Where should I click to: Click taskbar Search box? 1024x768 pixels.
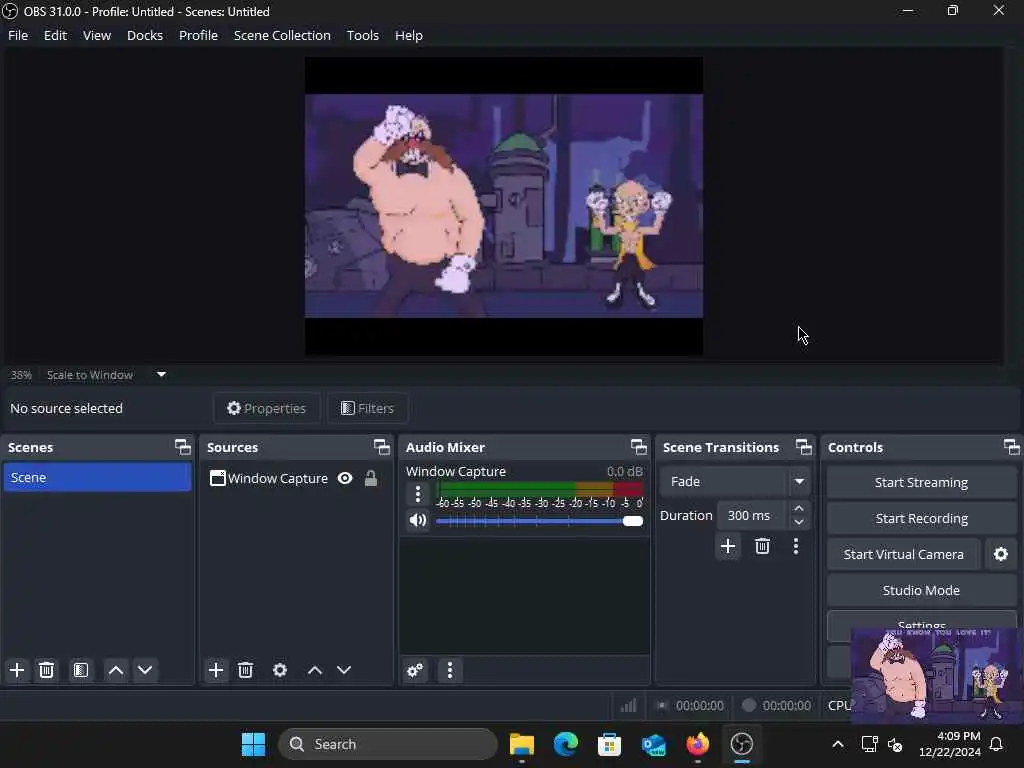tap(388, 744)
